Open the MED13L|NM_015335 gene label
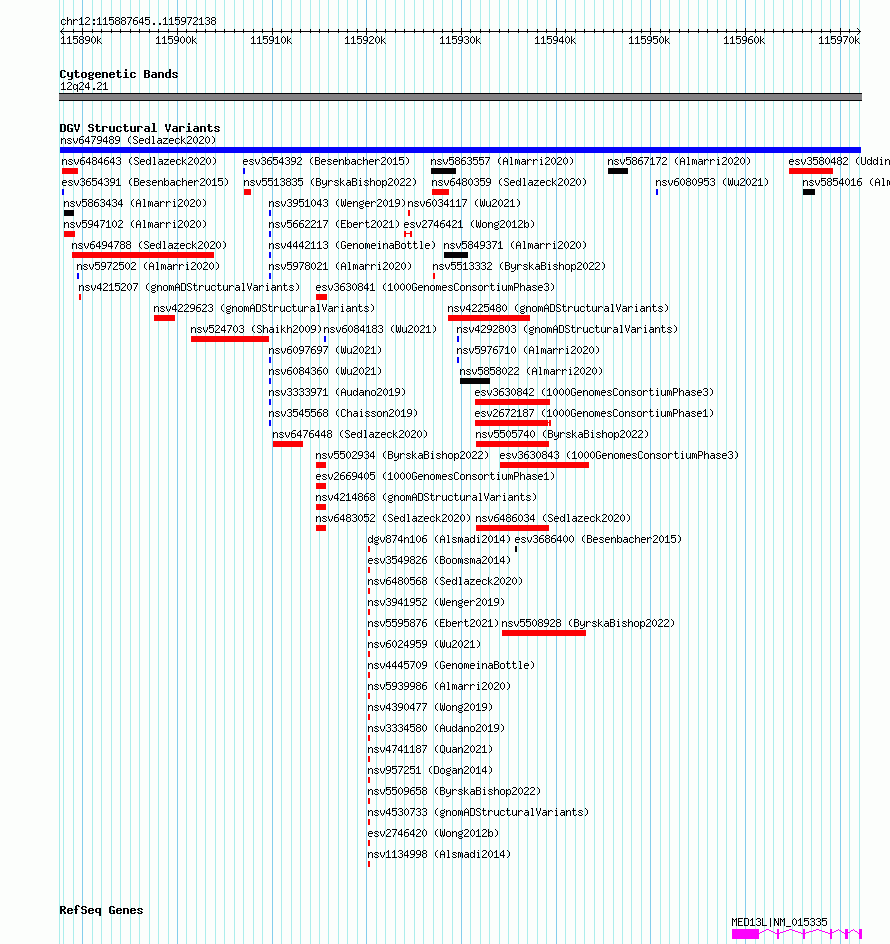The image size is (890, 944). 779,923
